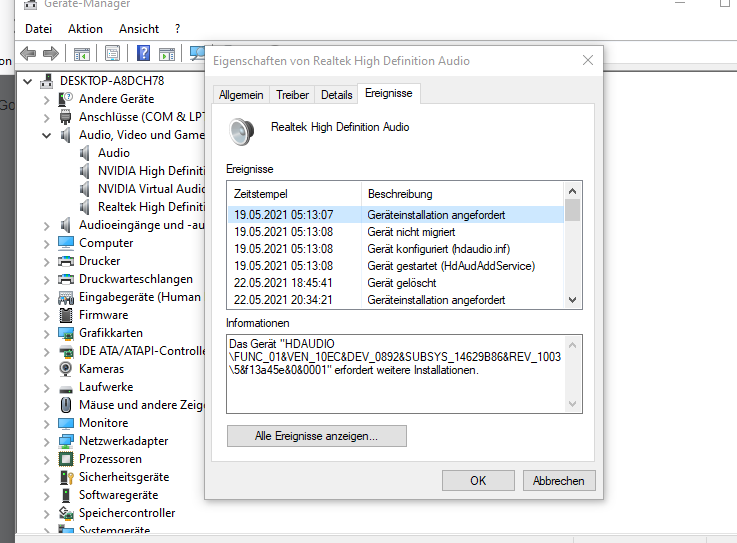Click the Computer category monitor icon
Screen dimensions: 737x543
[66, 243]
